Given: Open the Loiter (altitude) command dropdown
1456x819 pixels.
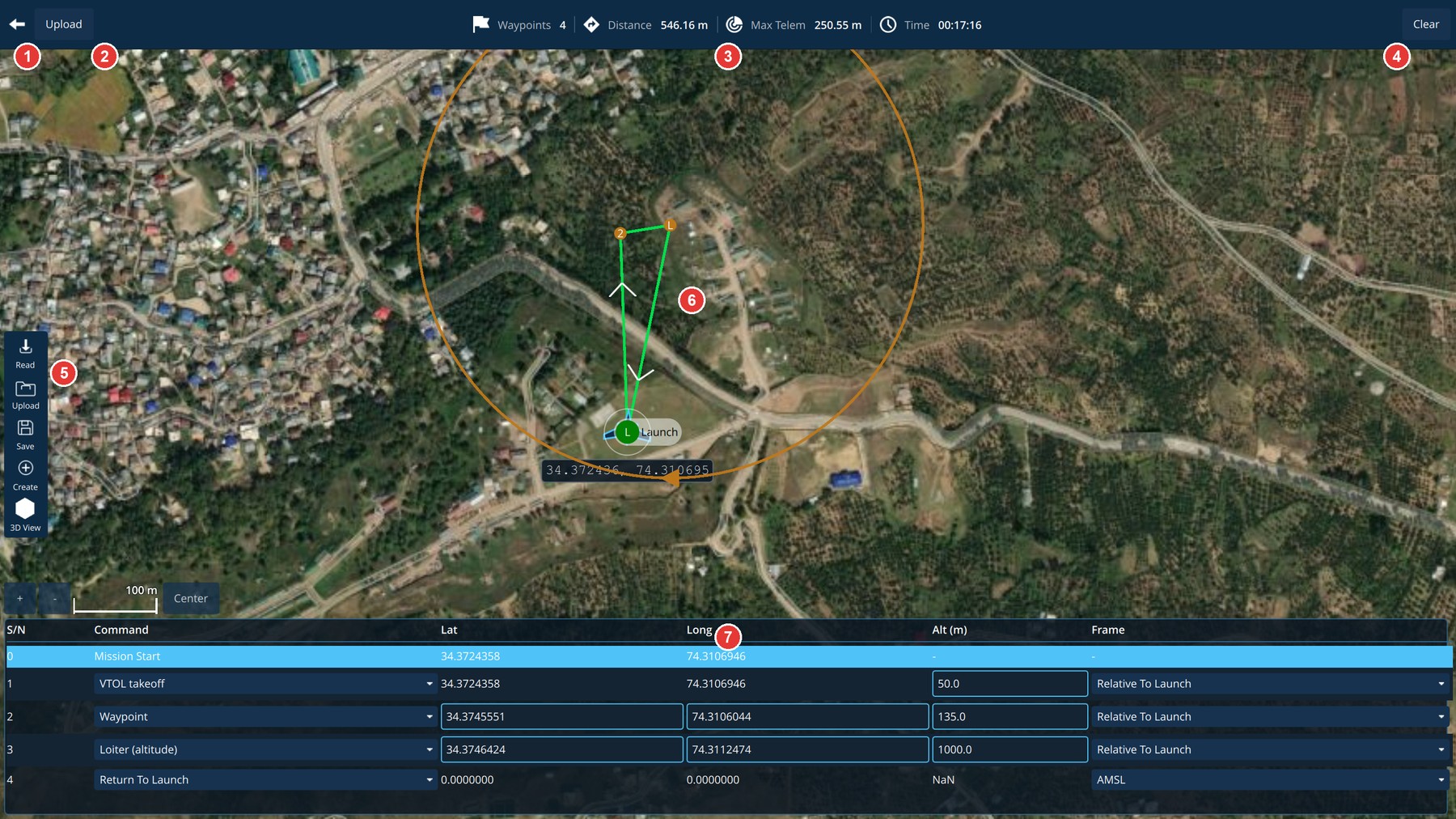Looking at the screenshot, I should 265,749.
